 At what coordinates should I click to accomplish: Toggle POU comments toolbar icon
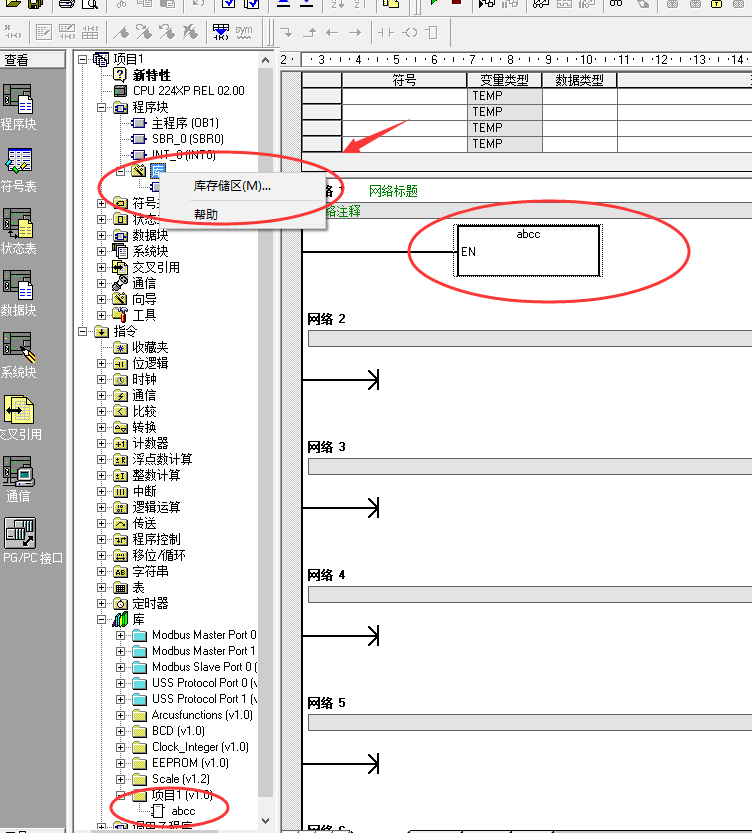tap(44, 32)
